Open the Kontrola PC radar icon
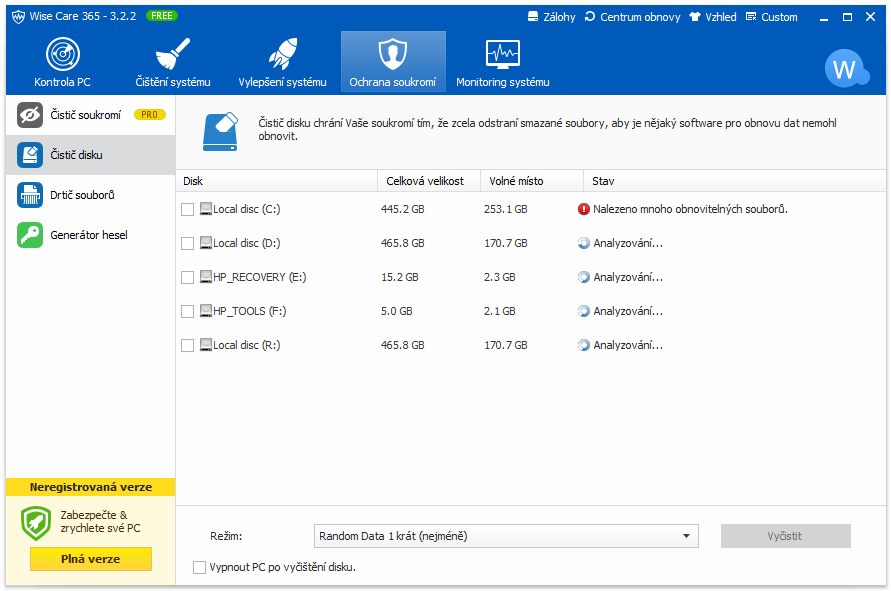The image size is (891, 591). pos(63,54)
